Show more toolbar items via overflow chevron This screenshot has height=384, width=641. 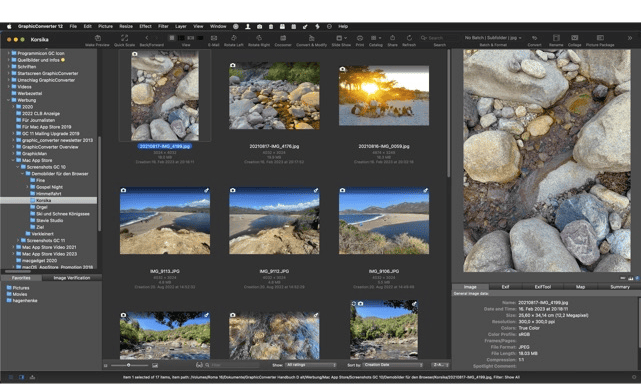click(630, 38)
